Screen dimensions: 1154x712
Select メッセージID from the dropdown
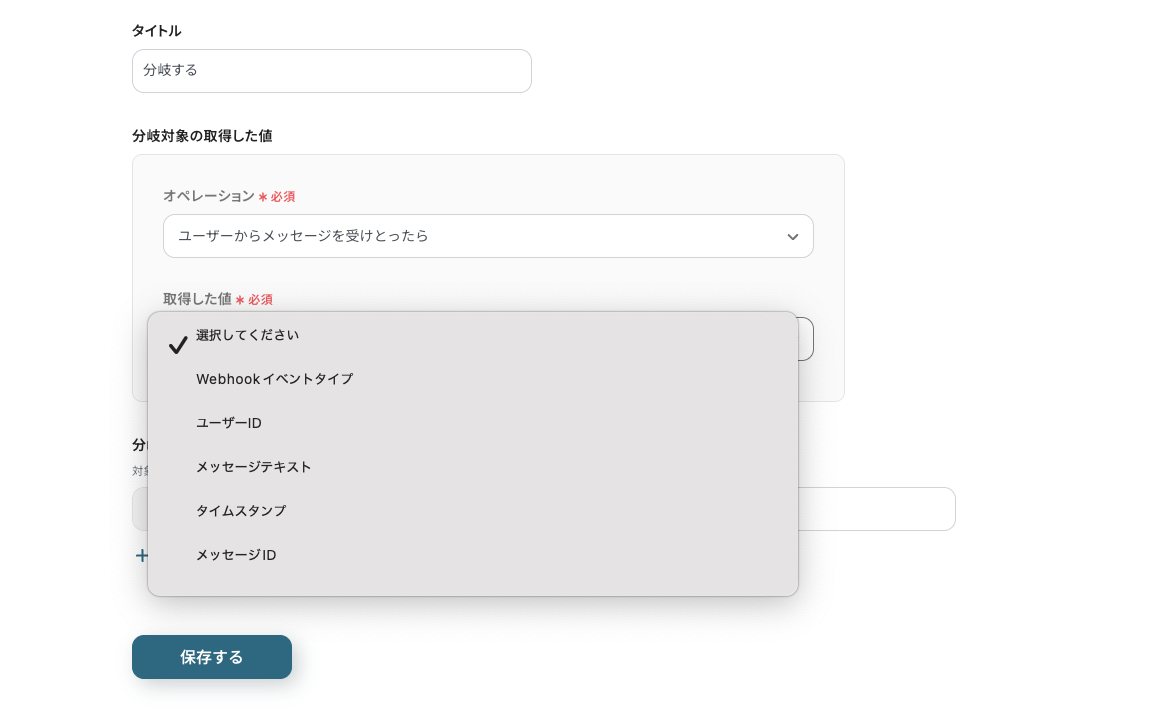click(x=236, y=555)
